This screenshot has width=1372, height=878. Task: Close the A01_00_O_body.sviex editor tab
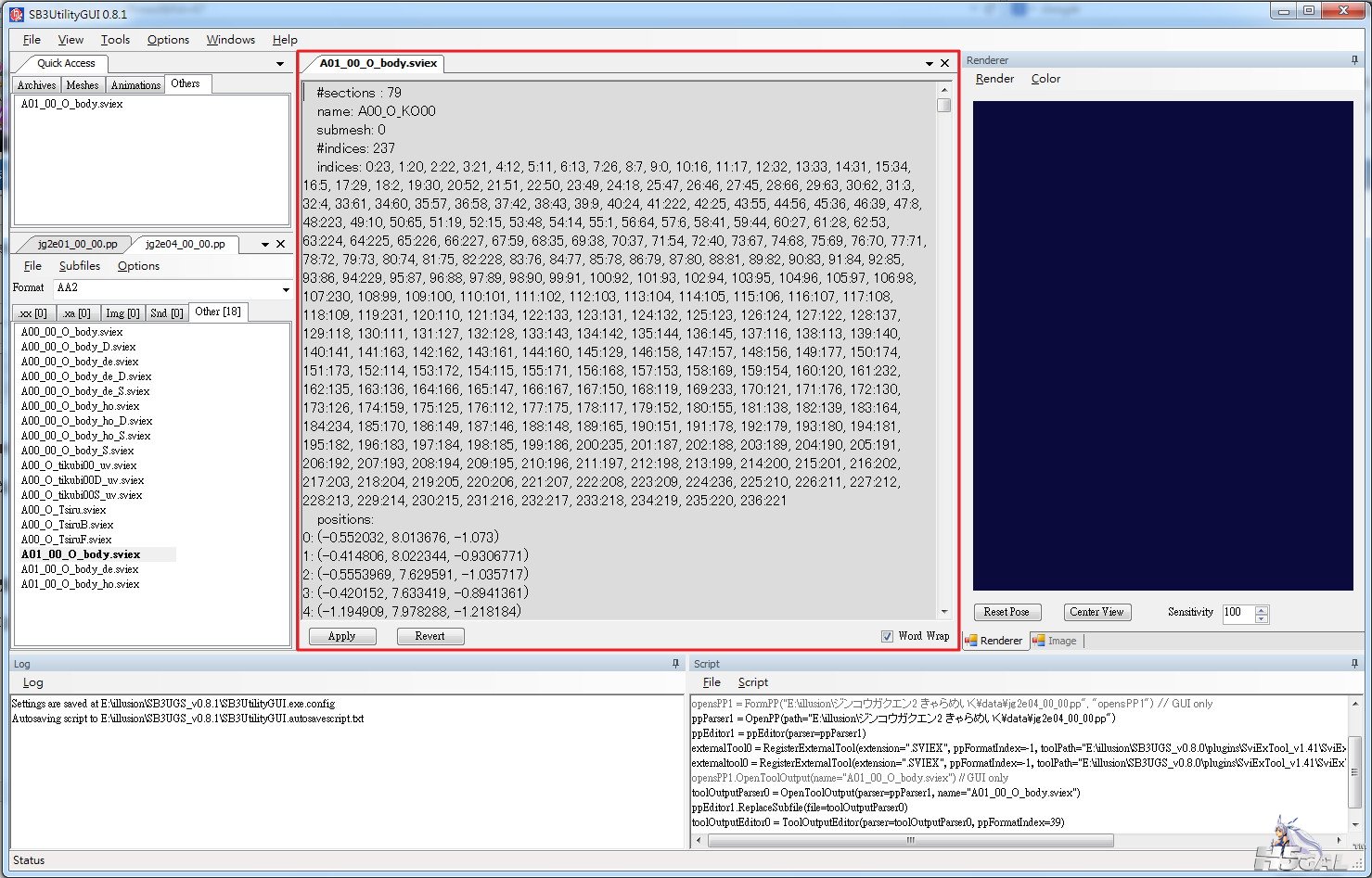[x=944, y=63]
